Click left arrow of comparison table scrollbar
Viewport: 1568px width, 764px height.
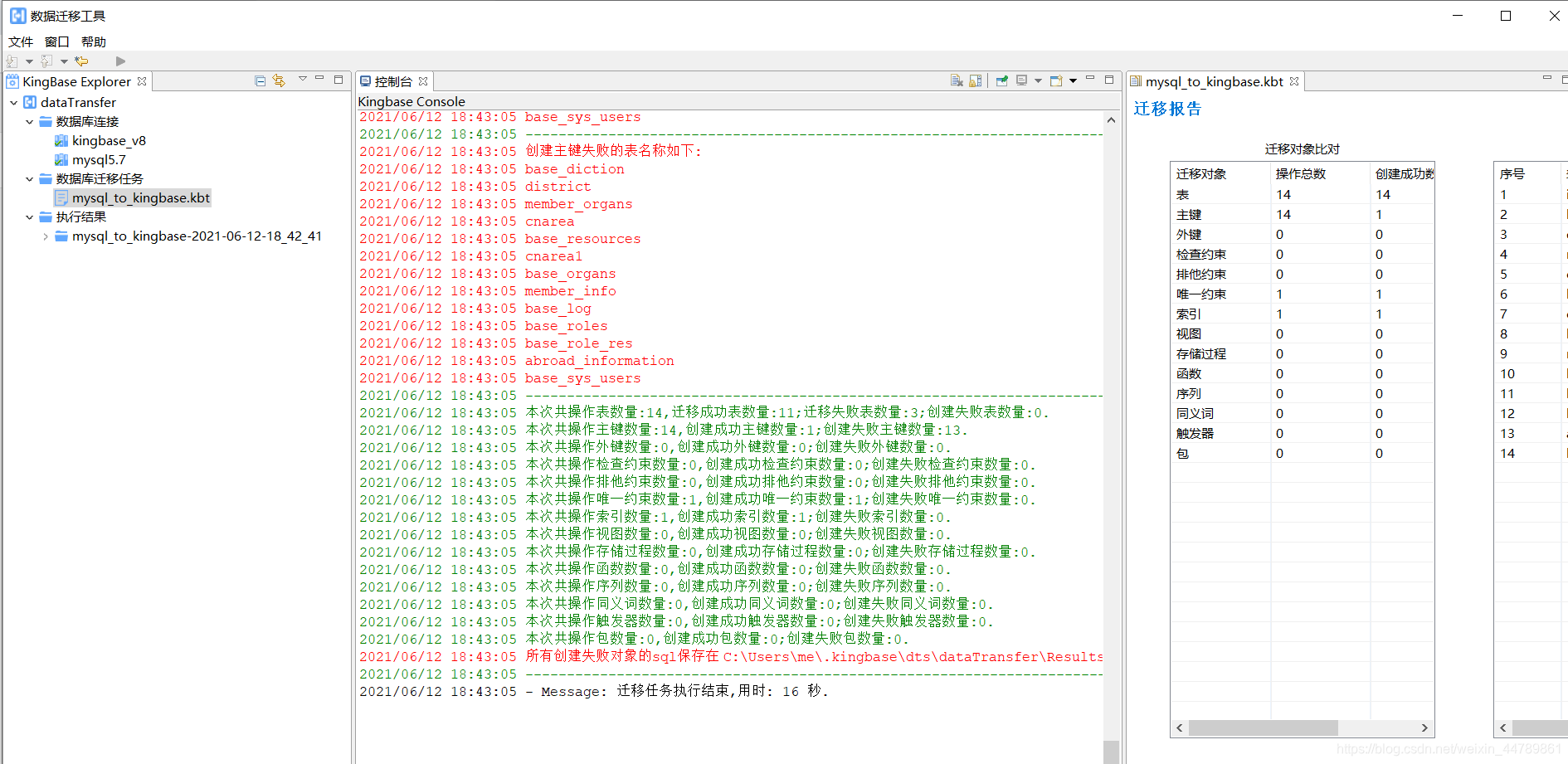pos(1179,728)
